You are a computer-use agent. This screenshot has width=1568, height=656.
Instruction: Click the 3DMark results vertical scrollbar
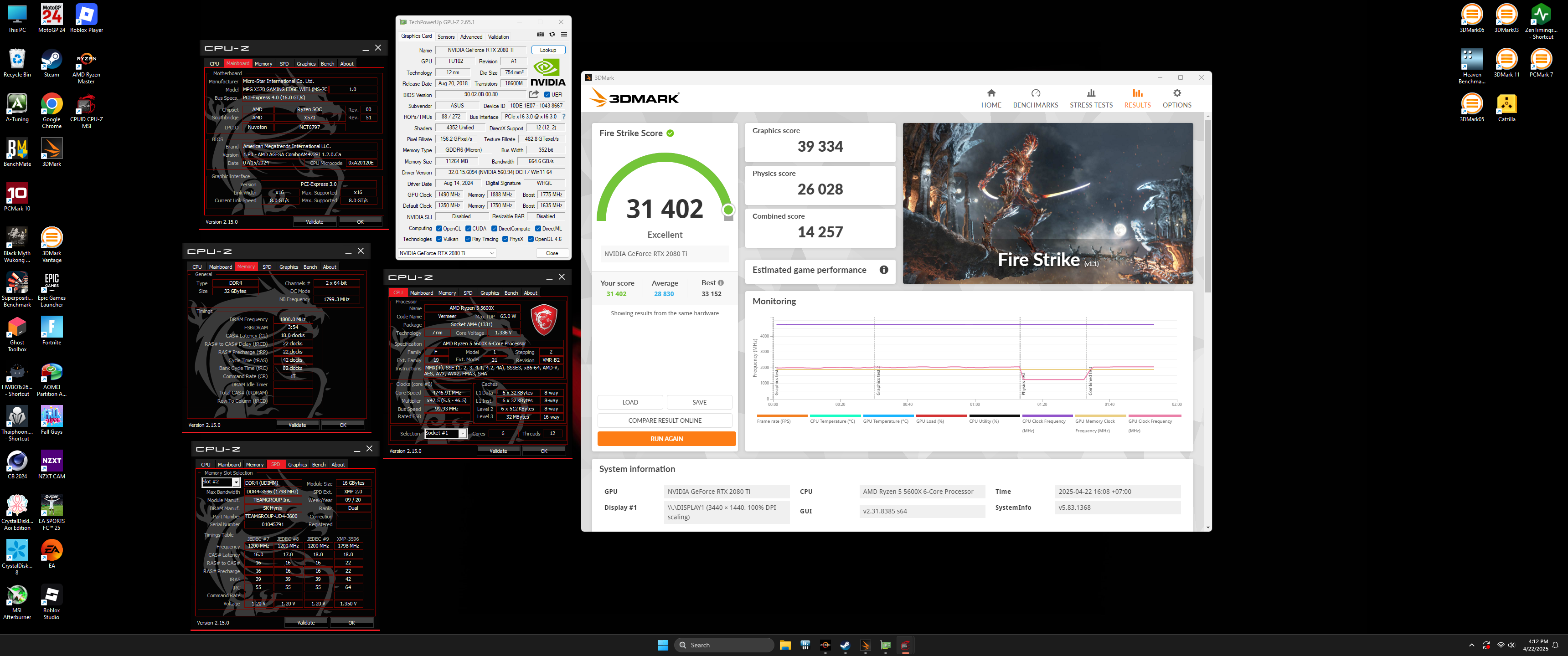1207,207
